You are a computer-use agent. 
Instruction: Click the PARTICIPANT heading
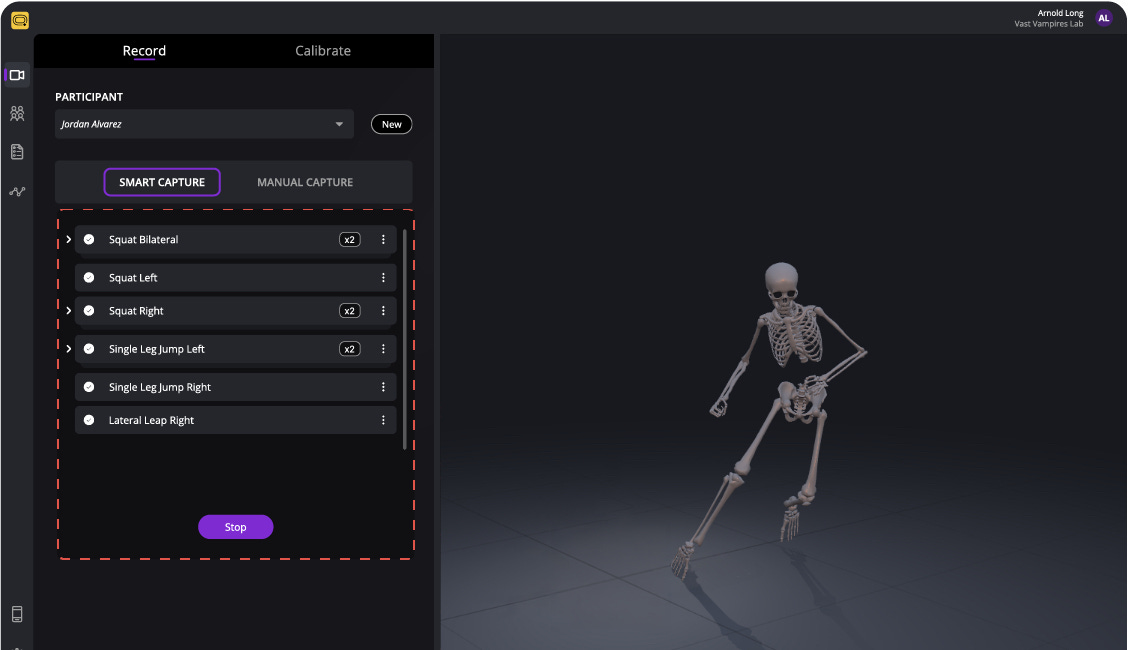[89, 97]
